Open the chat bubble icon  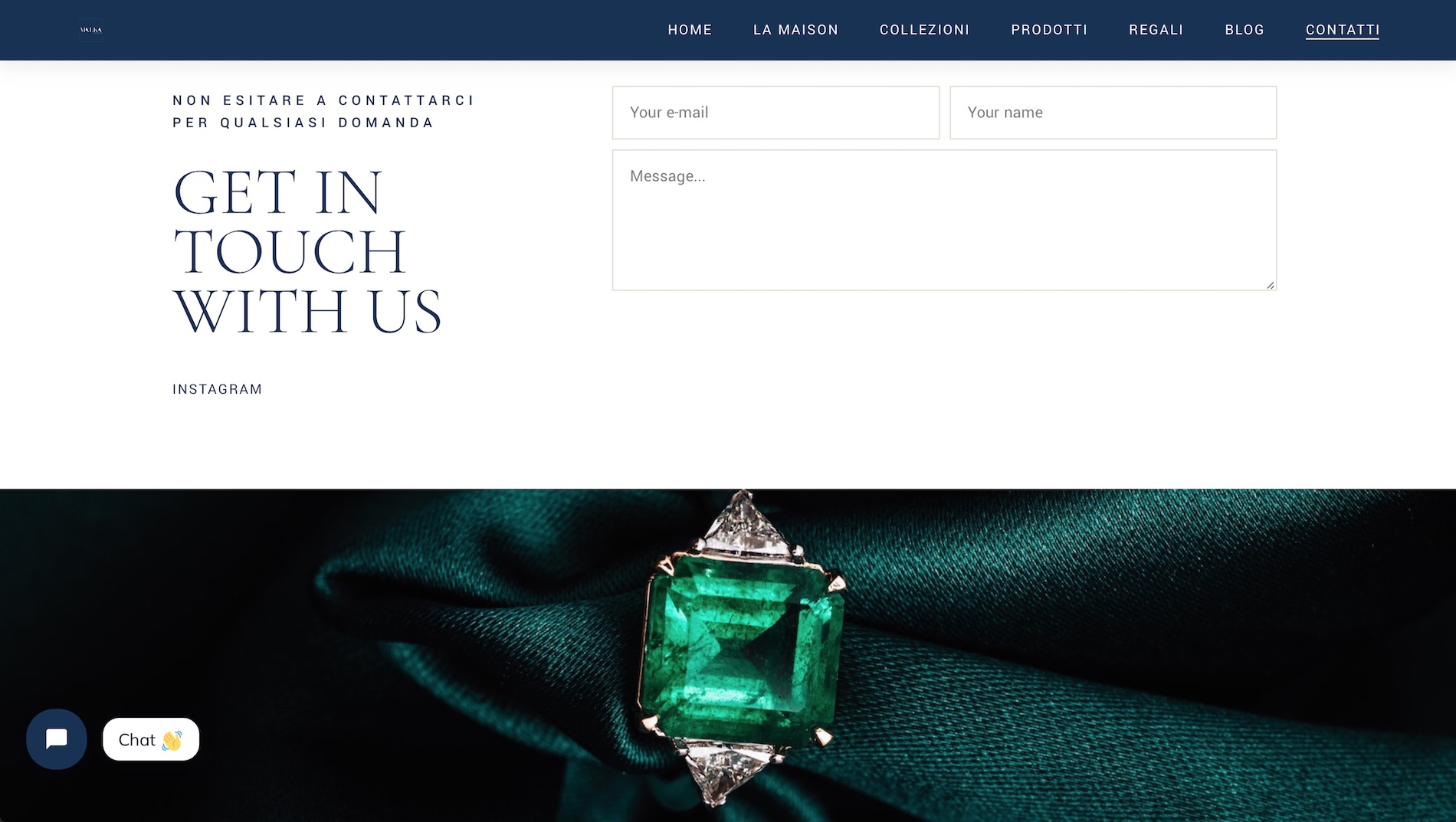pyautogui.click(x=56, y=739)
